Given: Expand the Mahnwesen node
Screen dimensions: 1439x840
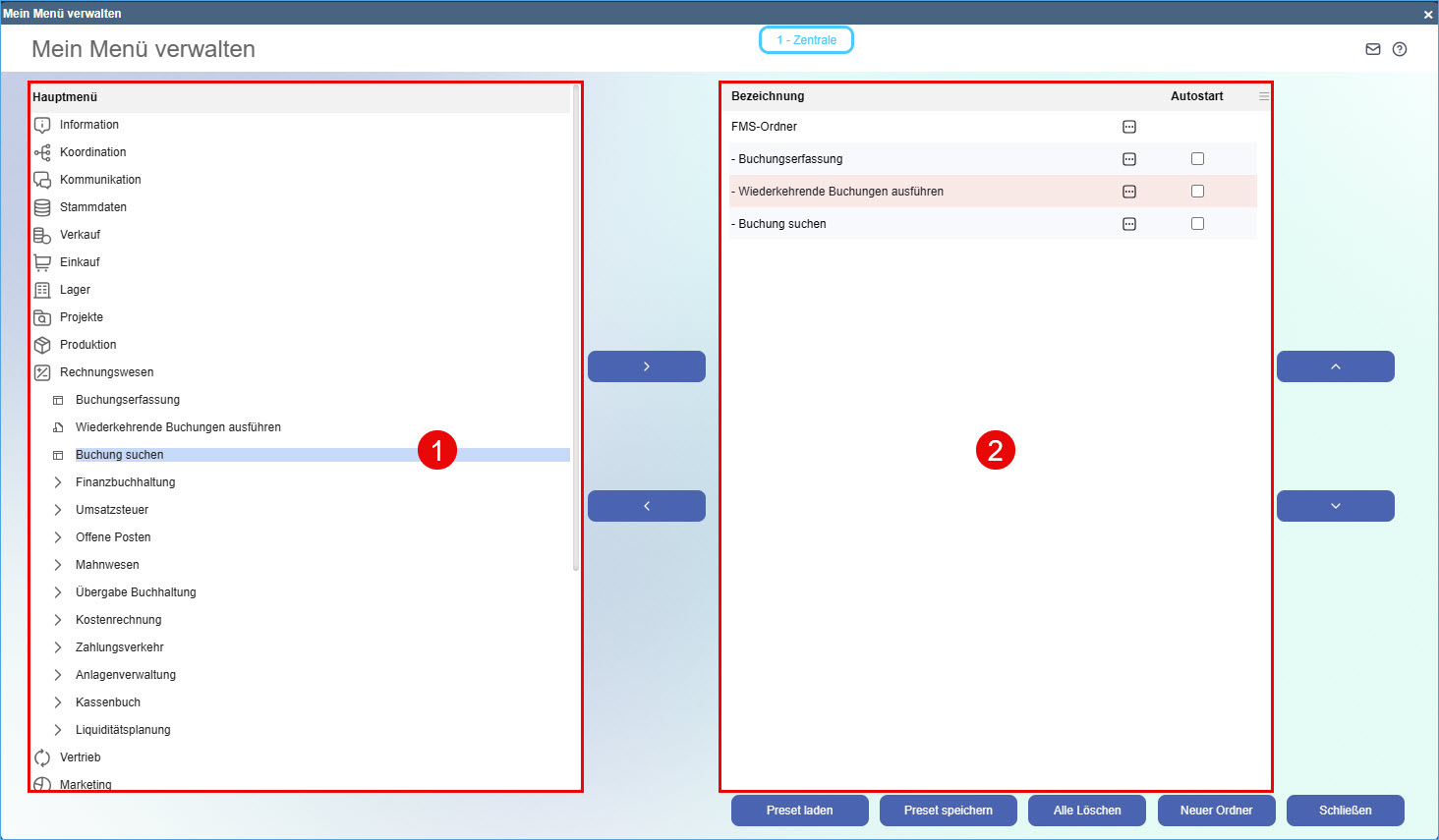Looking at the screenshot, I should tap(58, 565).
